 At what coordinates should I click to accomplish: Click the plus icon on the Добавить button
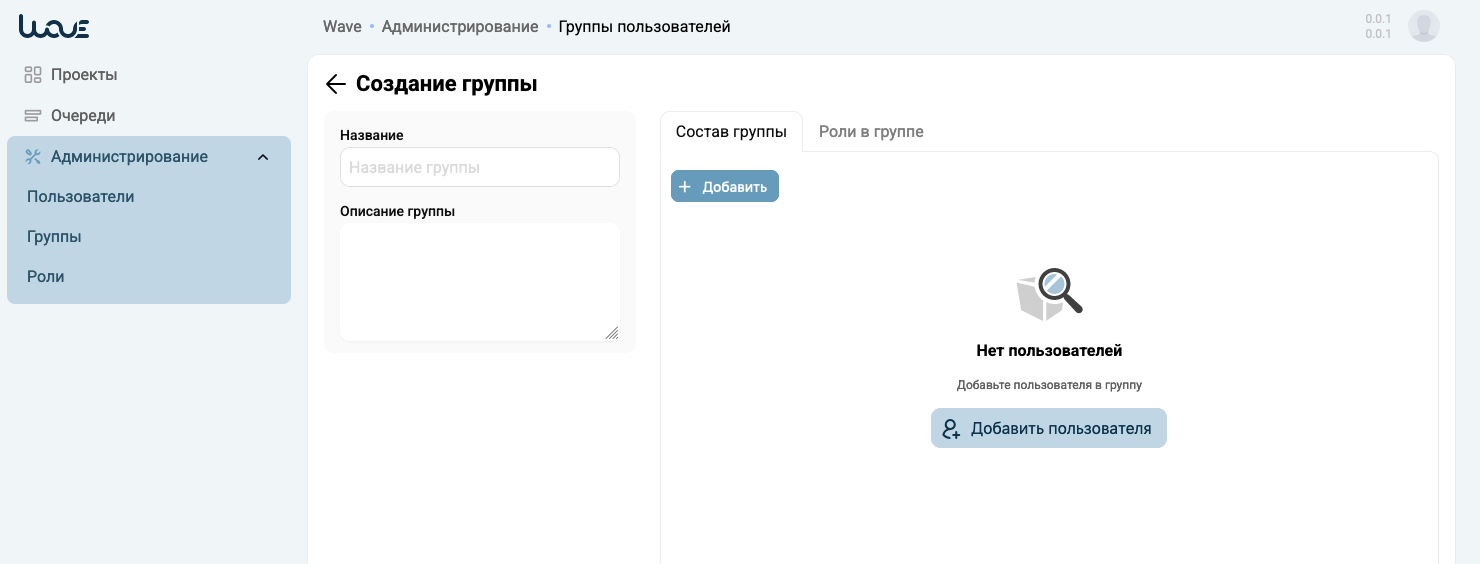[685, 187]
